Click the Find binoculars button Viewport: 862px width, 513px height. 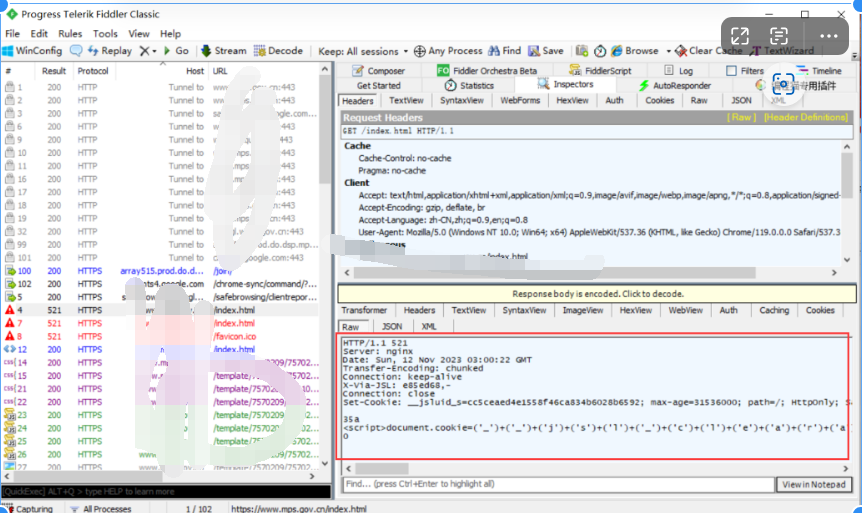pos(505,51)
